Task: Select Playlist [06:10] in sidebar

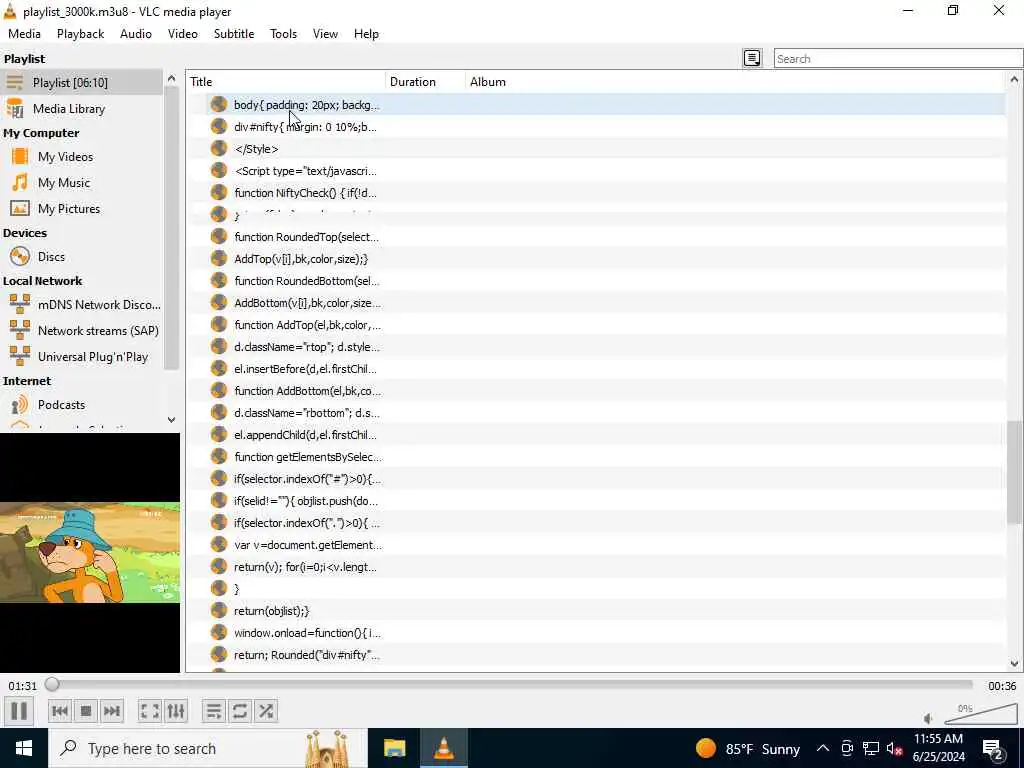Action: click(81, 82)
